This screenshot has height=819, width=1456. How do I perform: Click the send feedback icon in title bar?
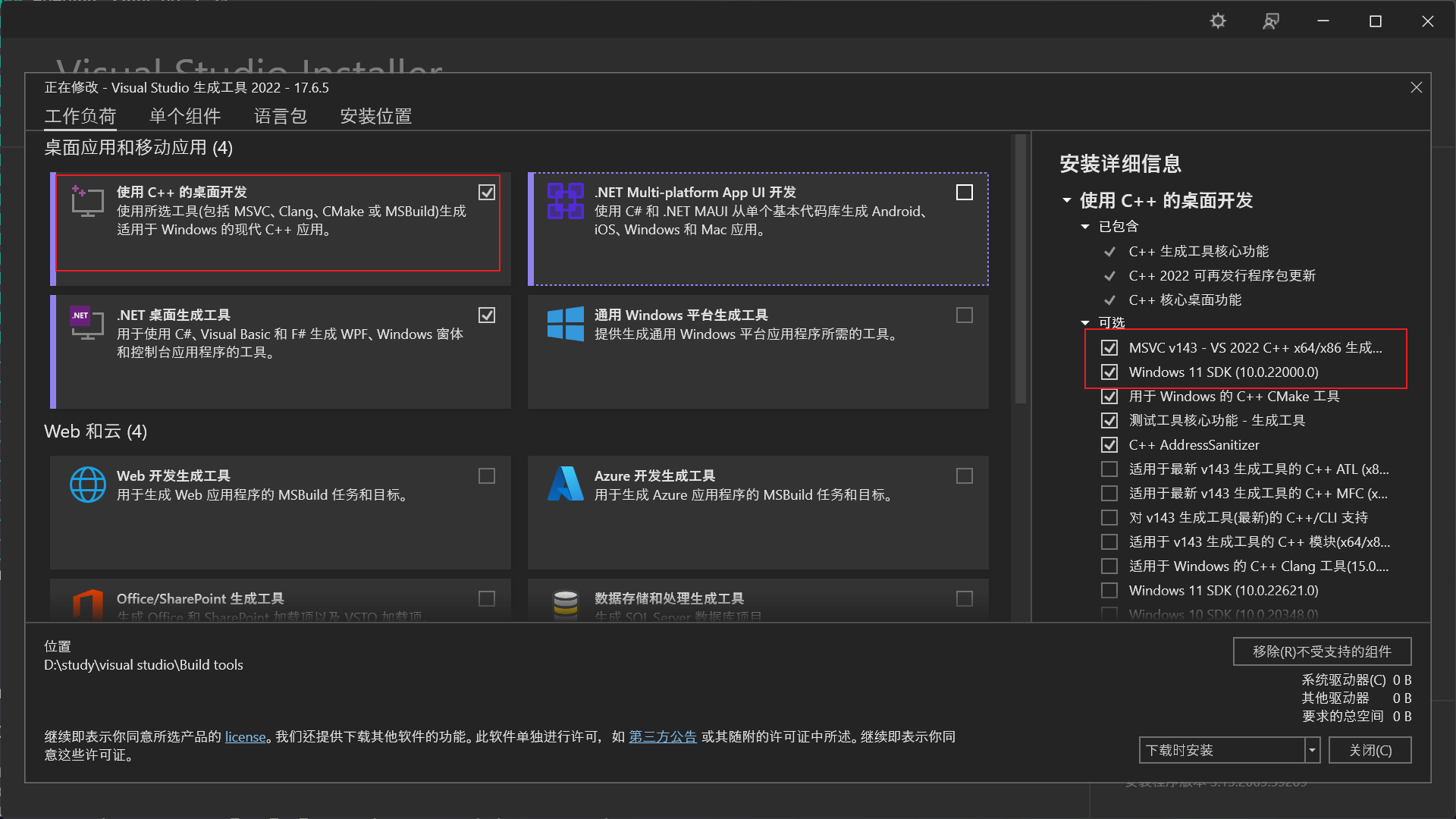1270,21
